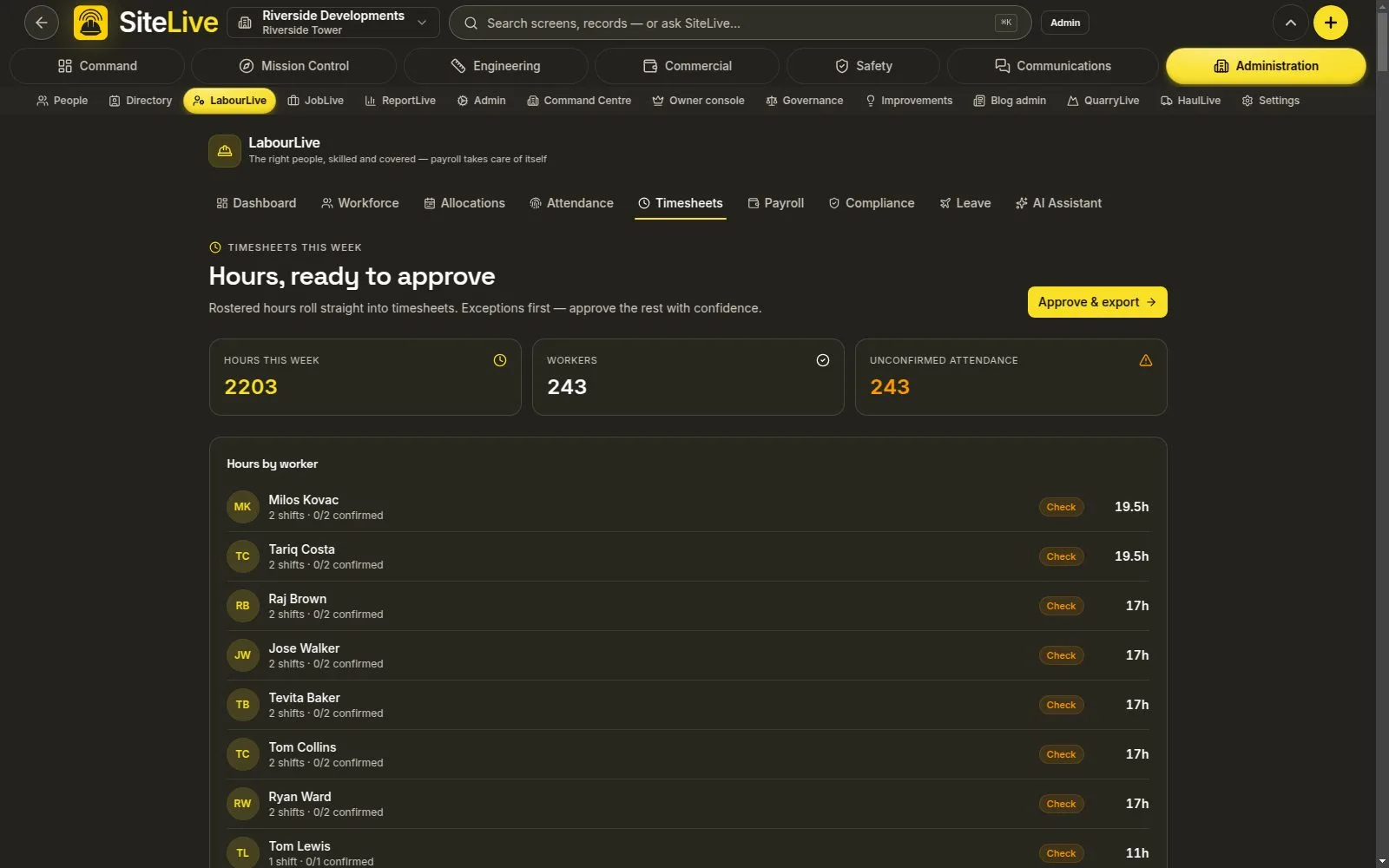Image resolution: width=1389 pixels, height=868 pixels.
Task: Open the Mission Control section
Action: pyautogui.click(x=293, y=66)
